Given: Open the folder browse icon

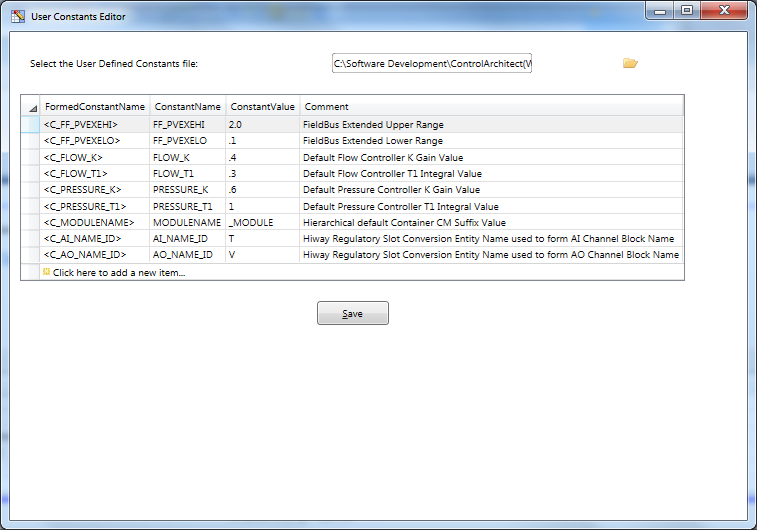Looking at the screenshot, I should (630, 63).
